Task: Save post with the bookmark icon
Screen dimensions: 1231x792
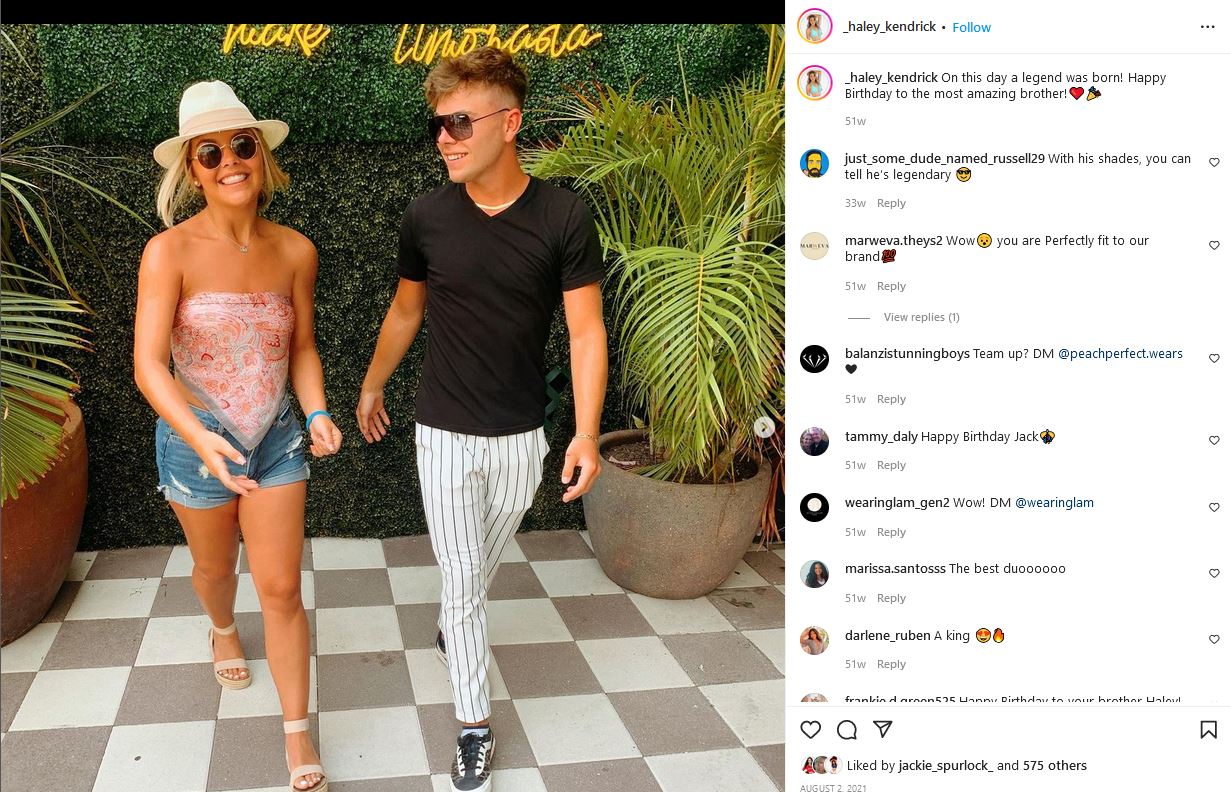Action: click(x=1208, y=730)
